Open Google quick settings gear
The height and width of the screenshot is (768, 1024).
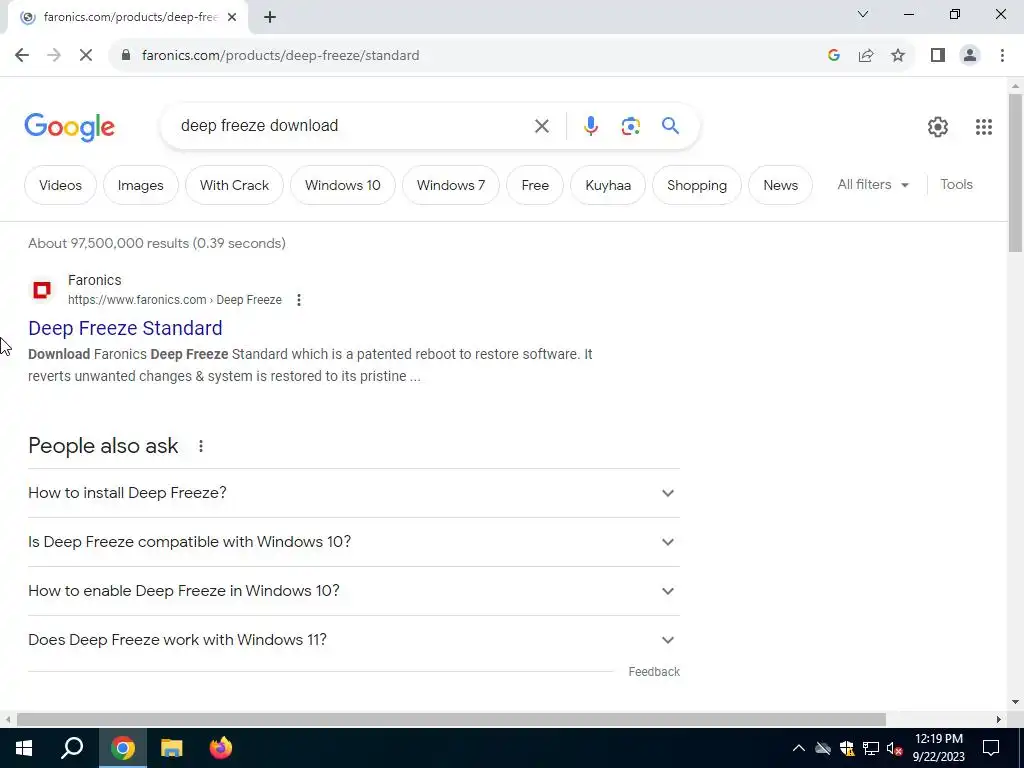(938, 127)
